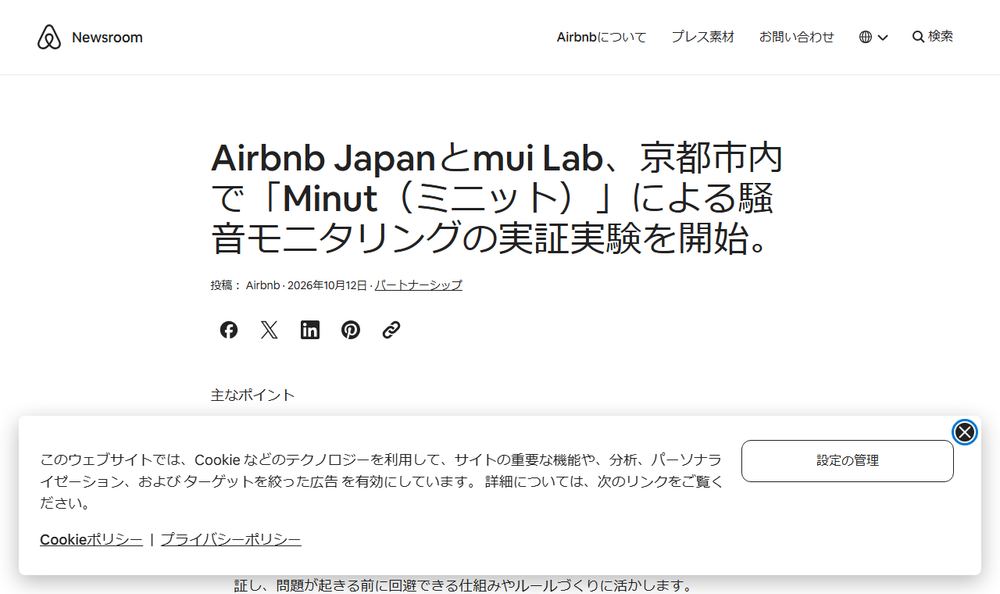Expand the language dropdown chevron

(x=883, y=38)
